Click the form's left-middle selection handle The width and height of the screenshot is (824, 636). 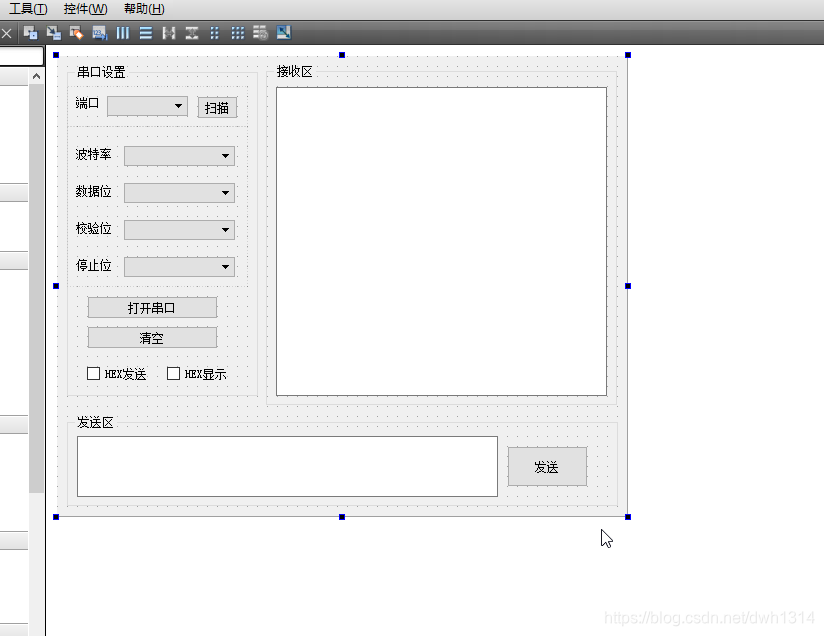coord(56,286)
